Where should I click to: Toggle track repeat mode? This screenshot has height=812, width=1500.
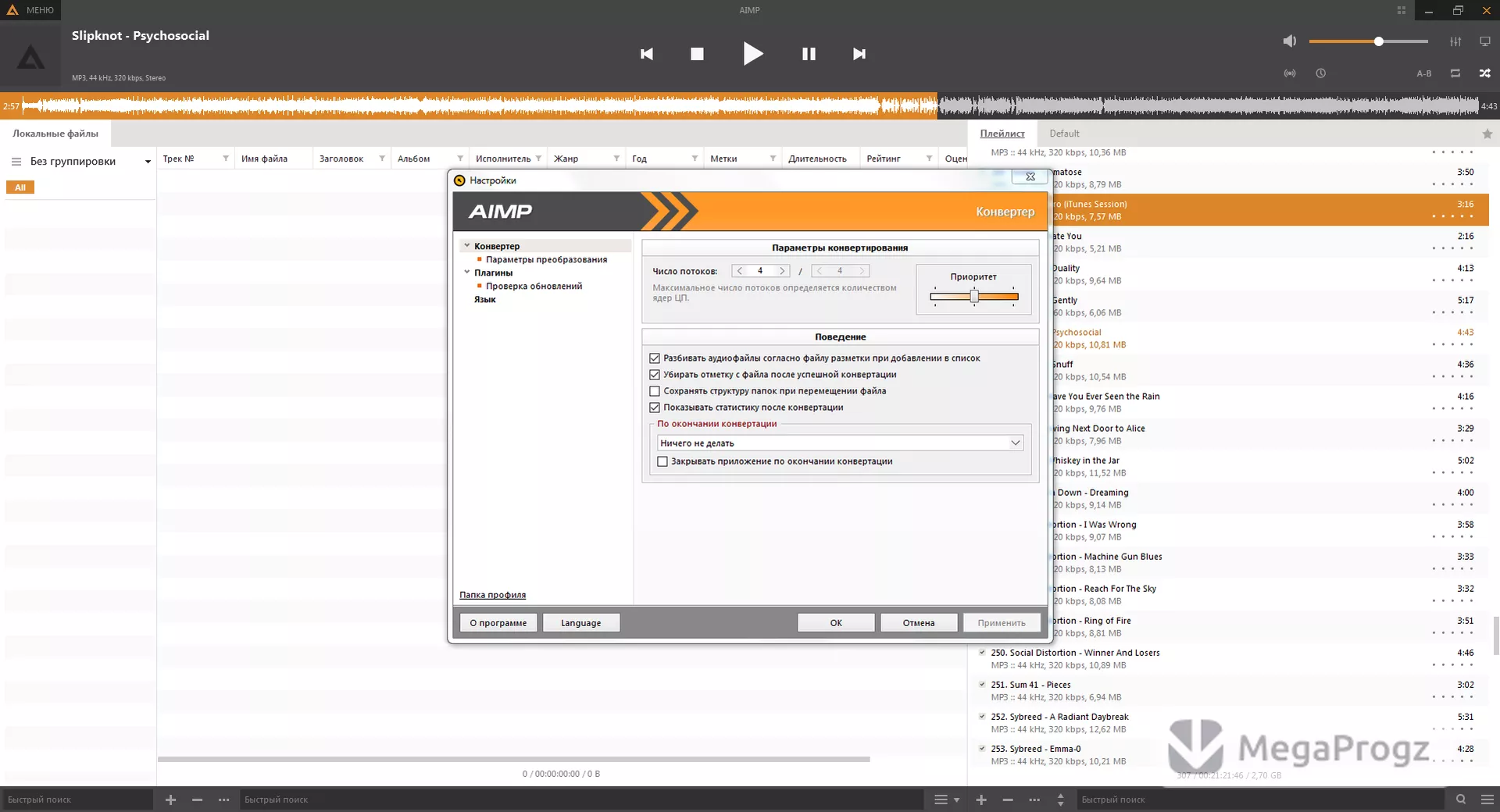tap(1455, 73)
